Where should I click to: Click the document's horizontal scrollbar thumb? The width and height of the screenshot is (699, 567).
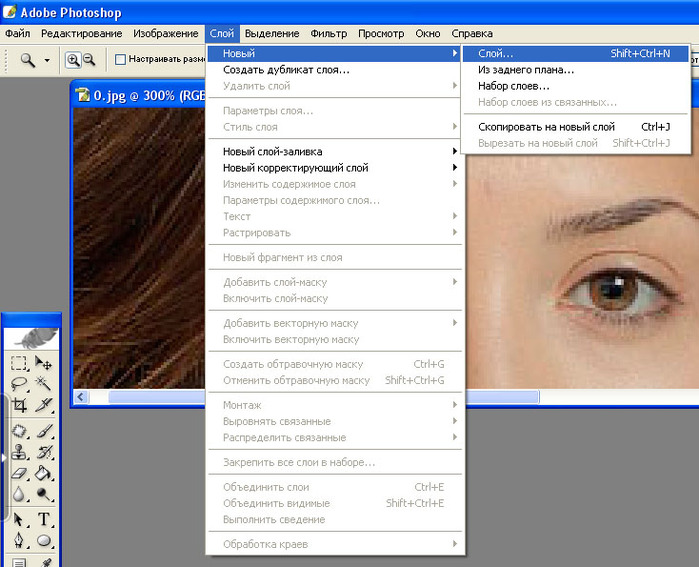[x=324, y=396]
